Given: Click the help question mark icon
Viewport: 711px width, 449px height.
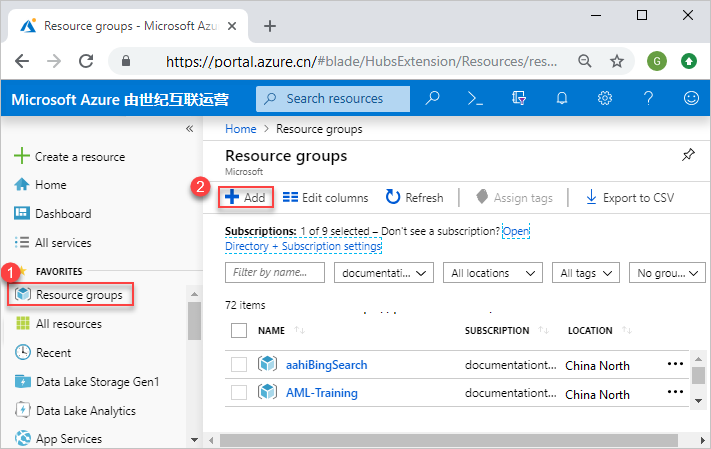Looking at the screenshot, I should [x=648, y=98].
